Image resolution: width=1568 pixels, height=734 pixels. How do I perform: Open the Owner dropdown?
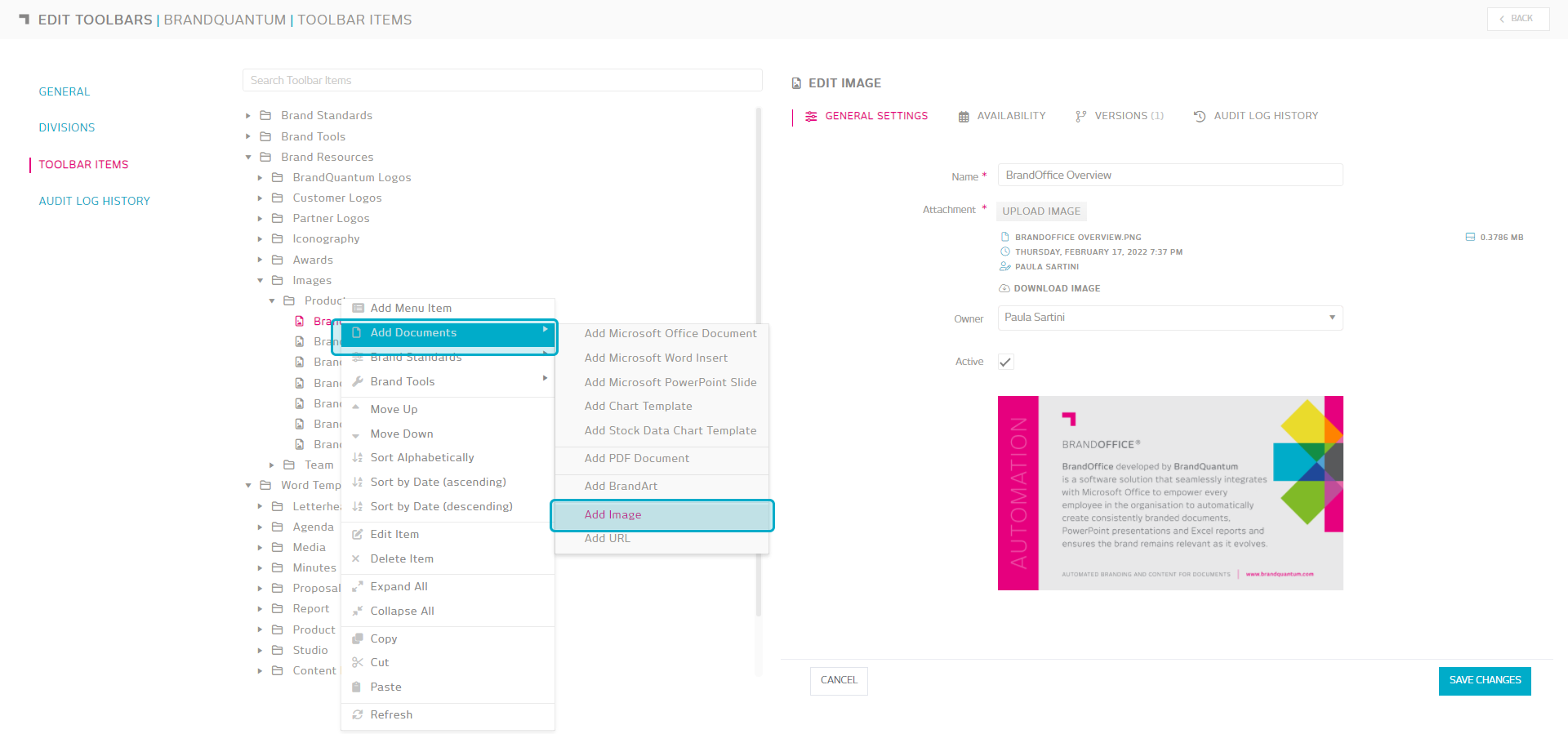[x=1170, y=318]
